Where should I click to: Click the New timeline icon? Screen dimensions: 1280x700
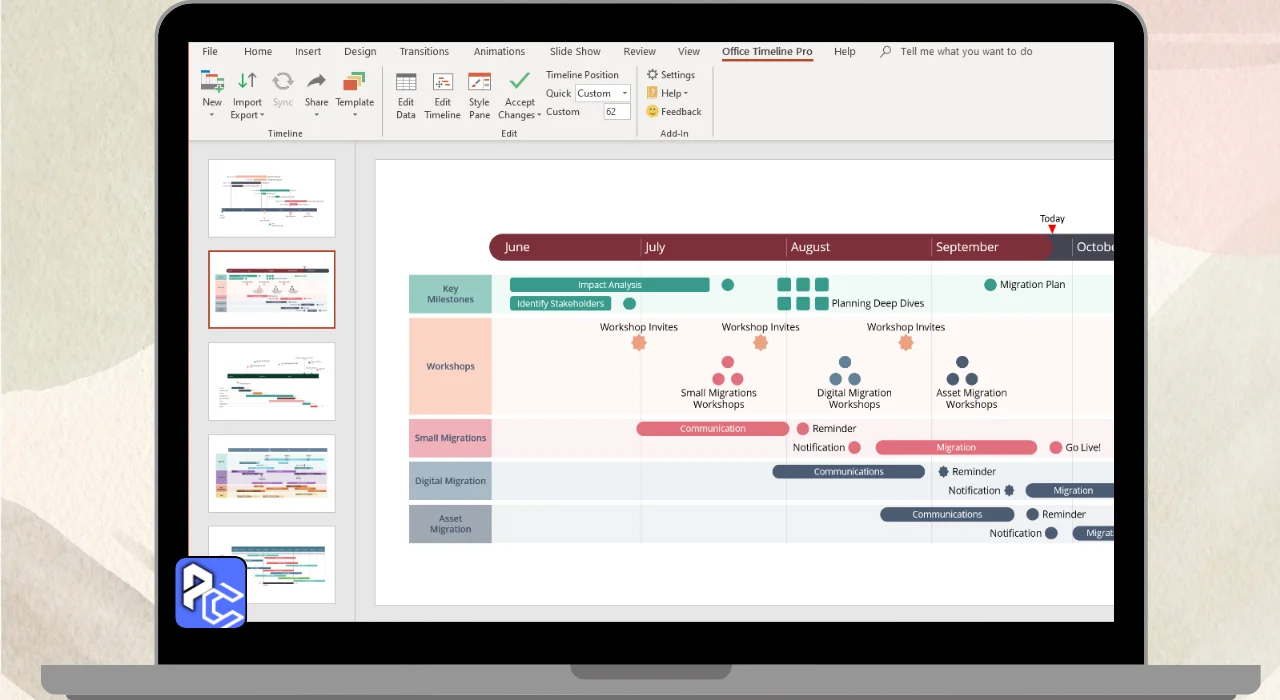212,83
